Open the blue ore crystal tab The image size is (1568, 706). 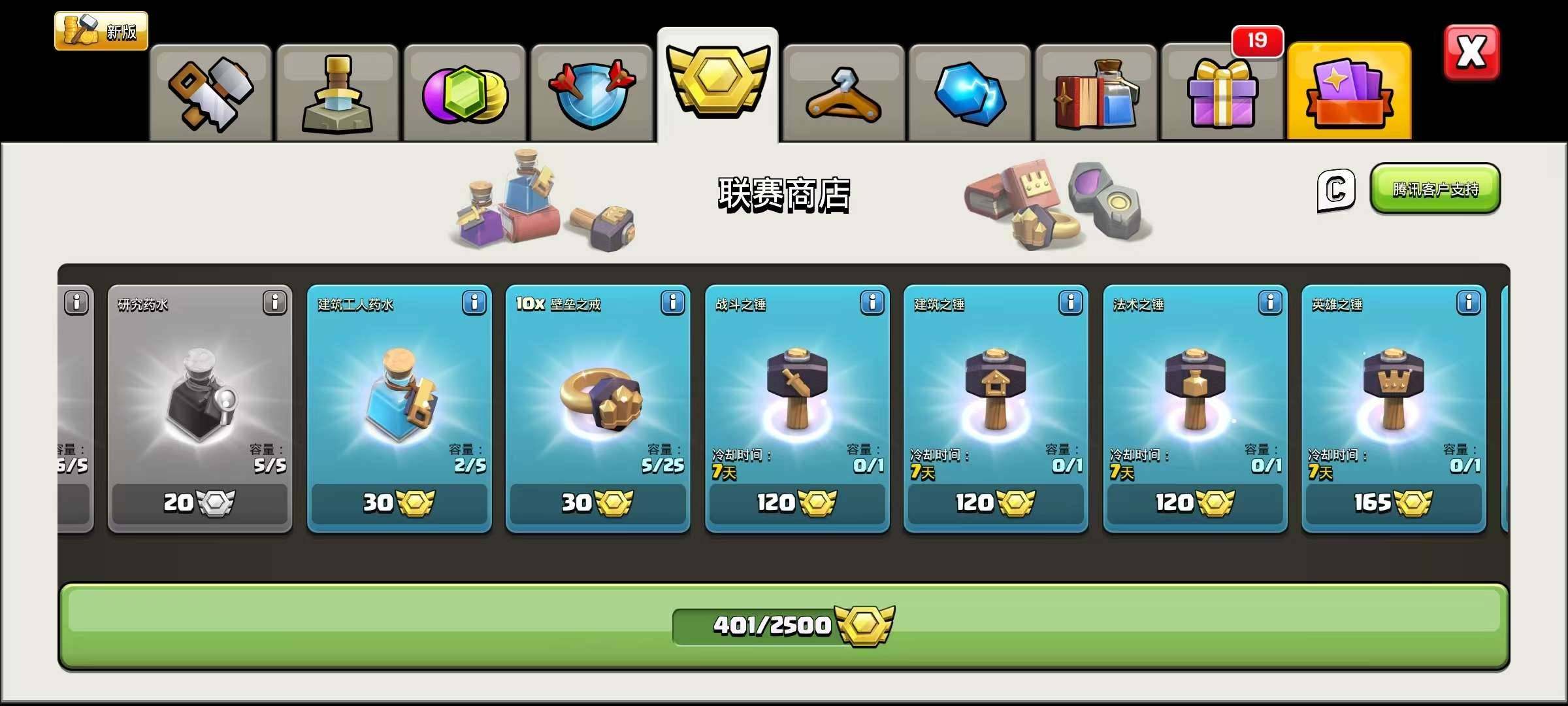coord(970,93)
